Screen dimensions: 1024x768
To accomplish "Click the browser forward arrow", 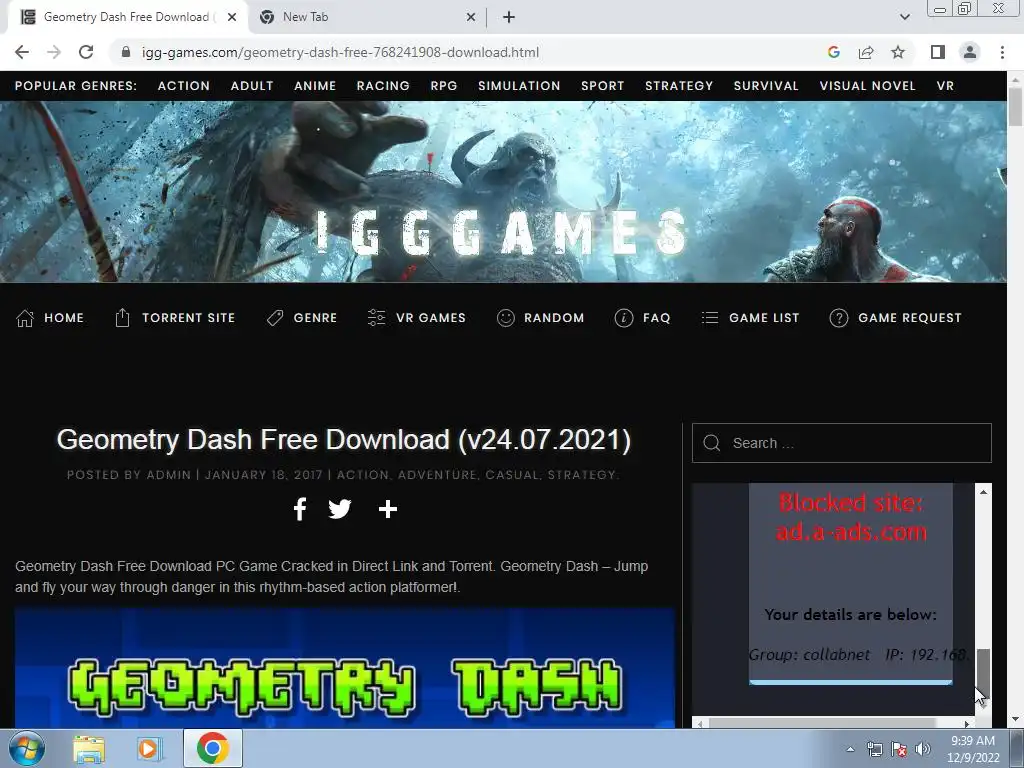I will 54,52.
